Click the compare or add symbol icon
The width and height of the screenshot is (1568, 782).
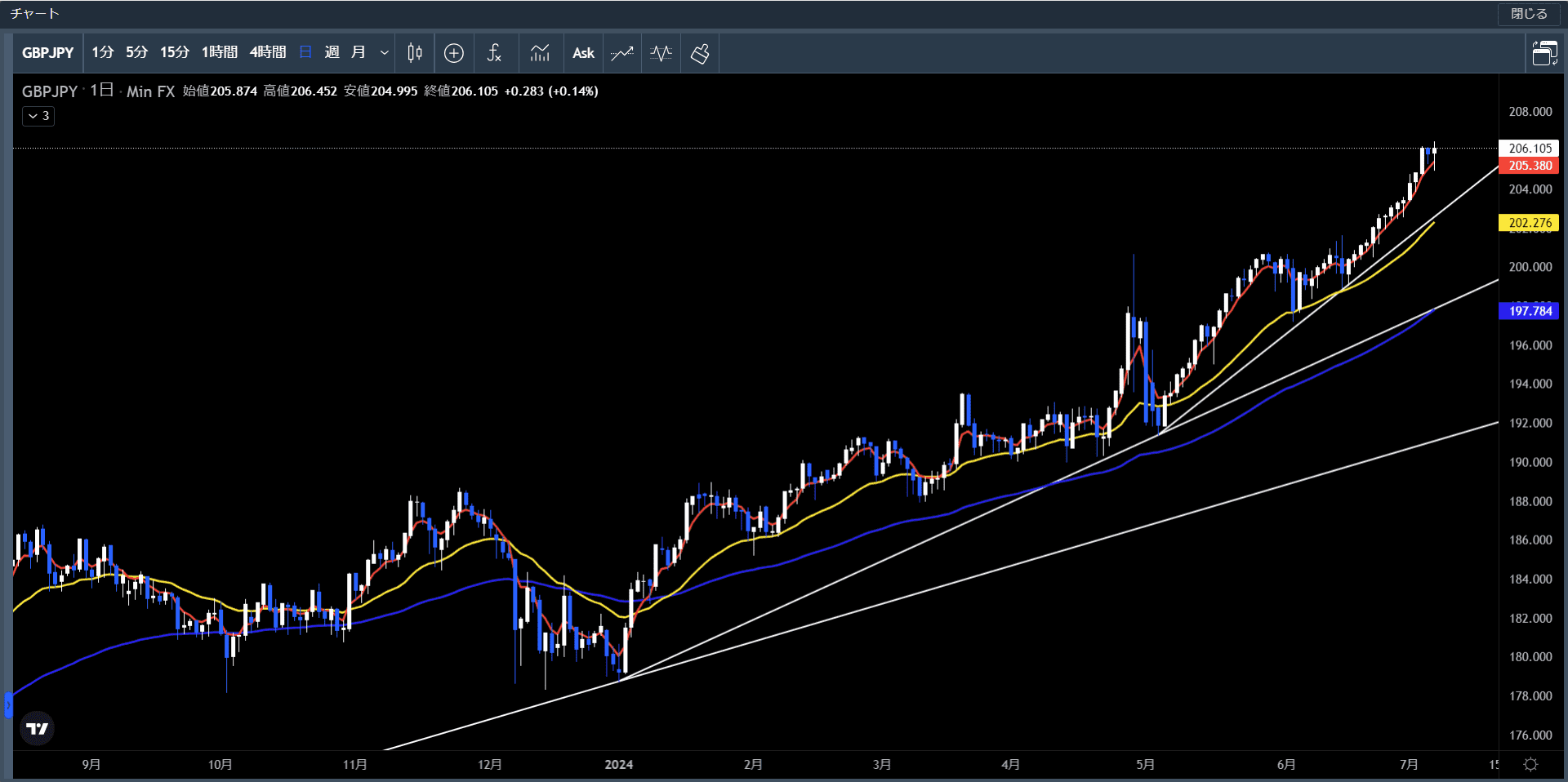click(454, 53)
